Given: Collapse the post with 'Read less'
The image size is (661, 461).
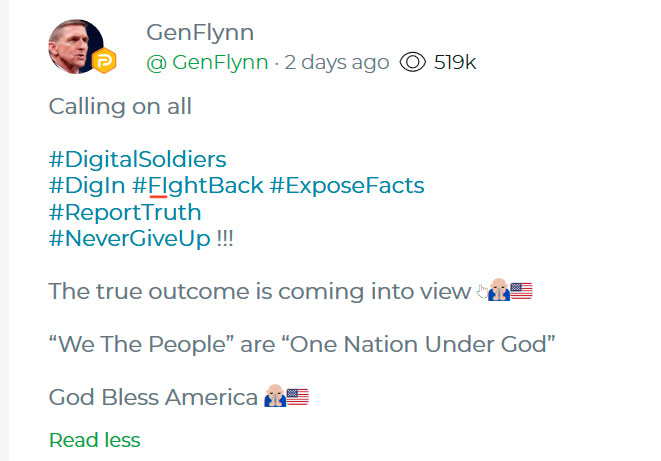Looking at the screenshot, I should pyautogui.click(x=94, y=440).
